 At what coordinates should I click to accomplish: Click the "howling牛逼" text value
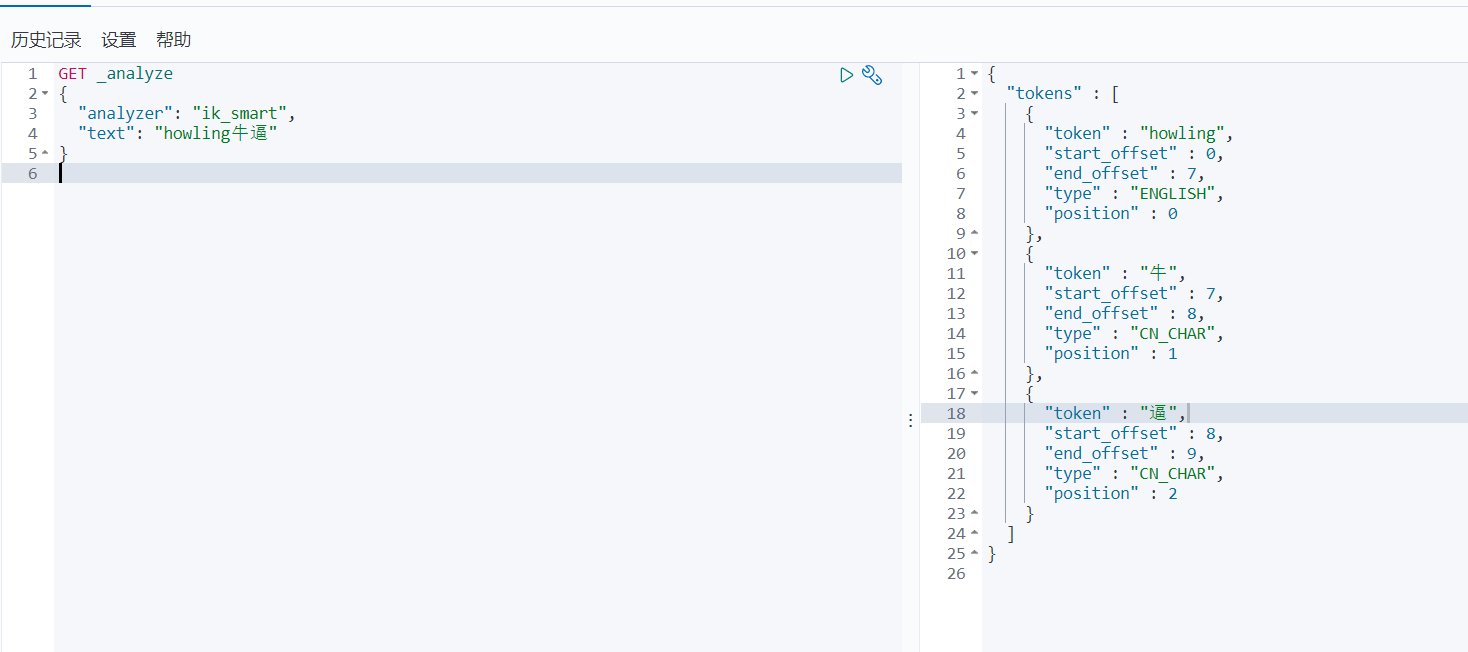point(215,134)
